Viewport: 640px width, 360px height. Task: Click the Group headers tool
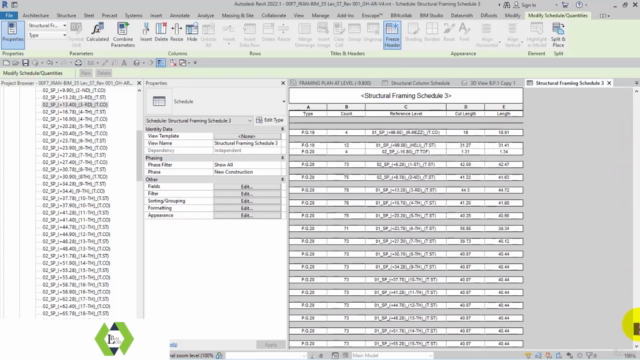point(354,32)
